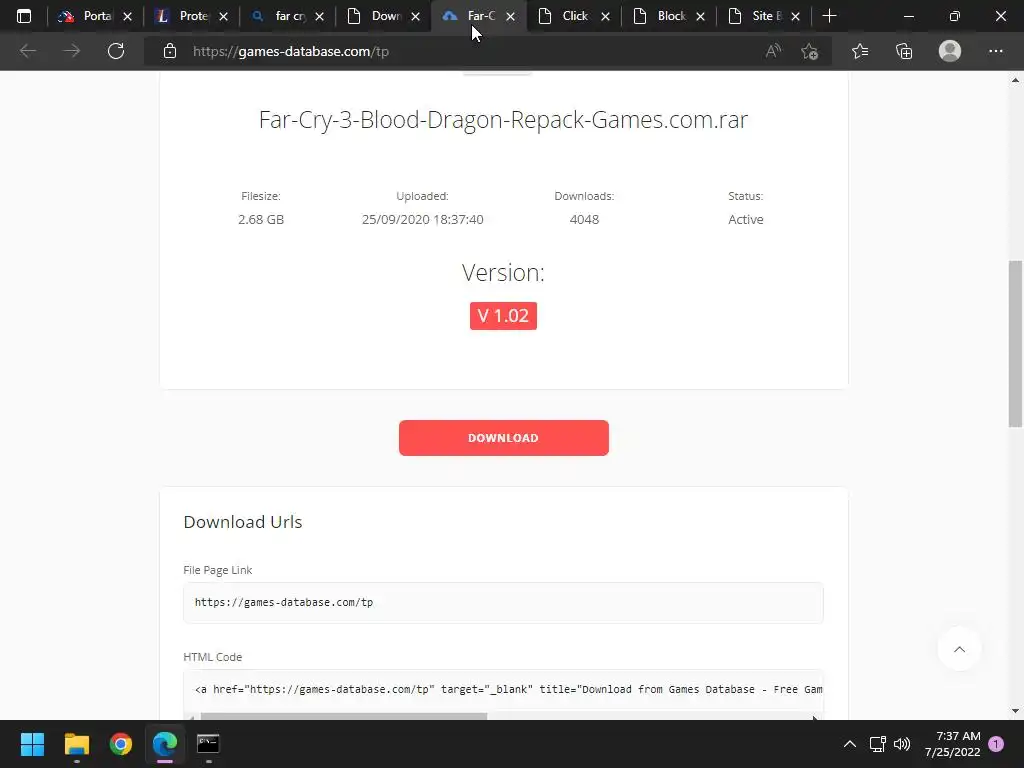Open Command Prompt from taskbar

pos(208,744)
